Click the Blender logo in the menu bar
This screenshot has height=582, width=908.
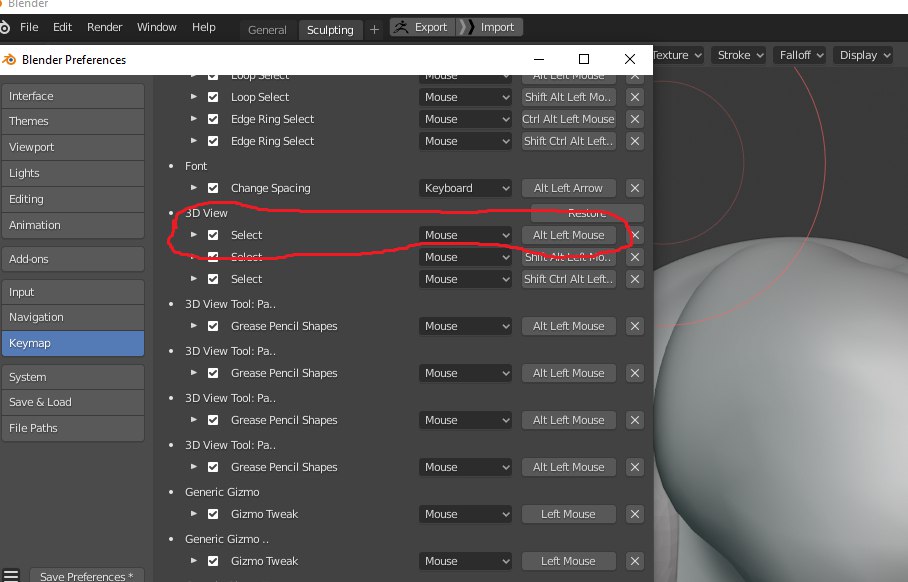coord(5,27)
